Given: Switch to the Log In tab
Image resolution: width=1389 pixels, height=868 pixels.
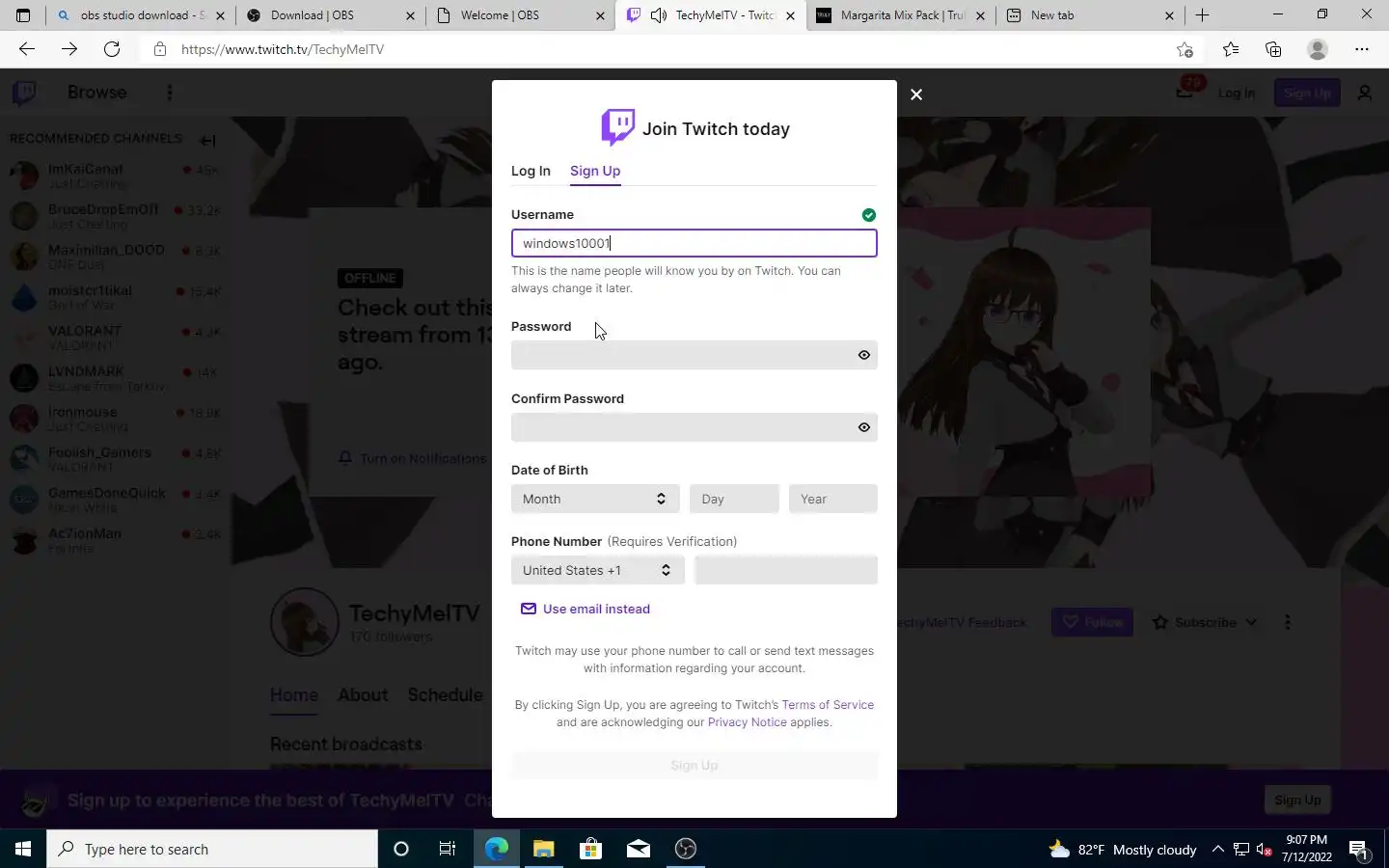Looking at the screenshot, I should tap(531, 171).
